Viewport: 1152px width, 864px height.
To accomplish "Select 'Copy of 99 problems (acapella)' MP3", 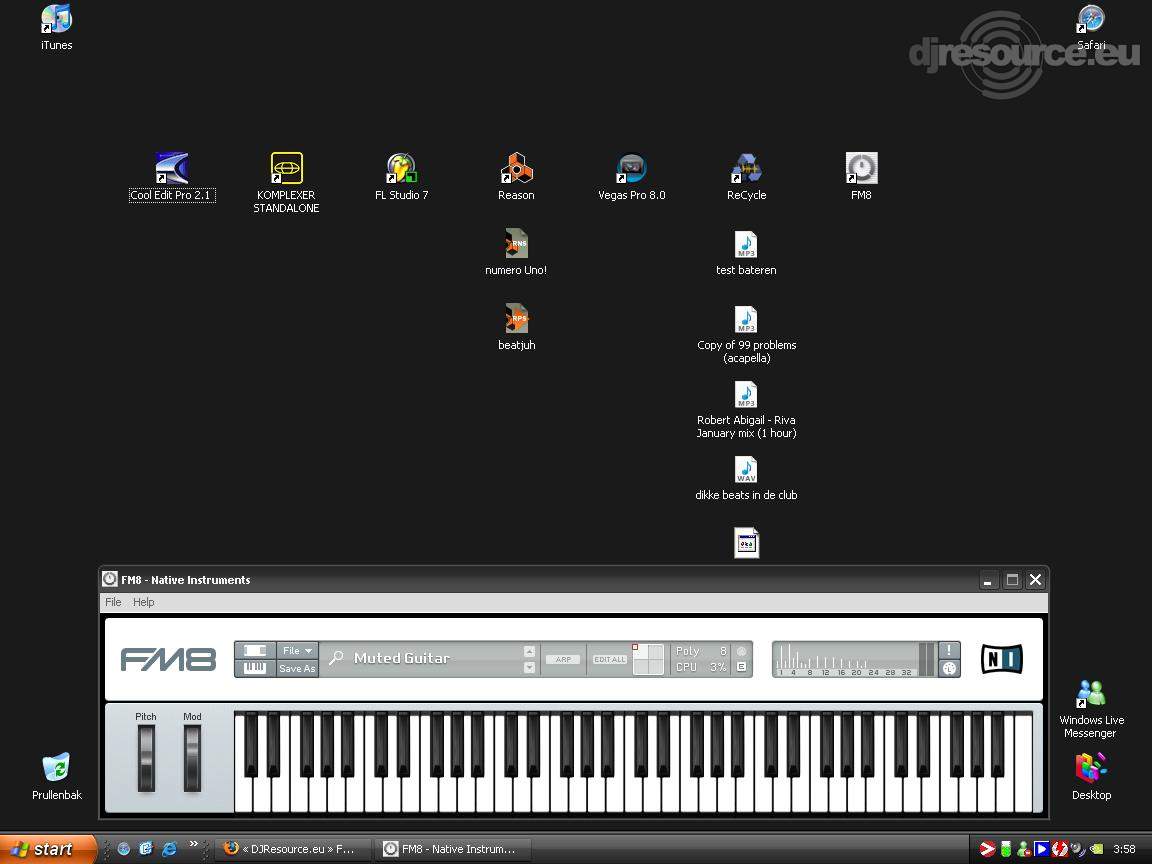I will click(746, 334).
